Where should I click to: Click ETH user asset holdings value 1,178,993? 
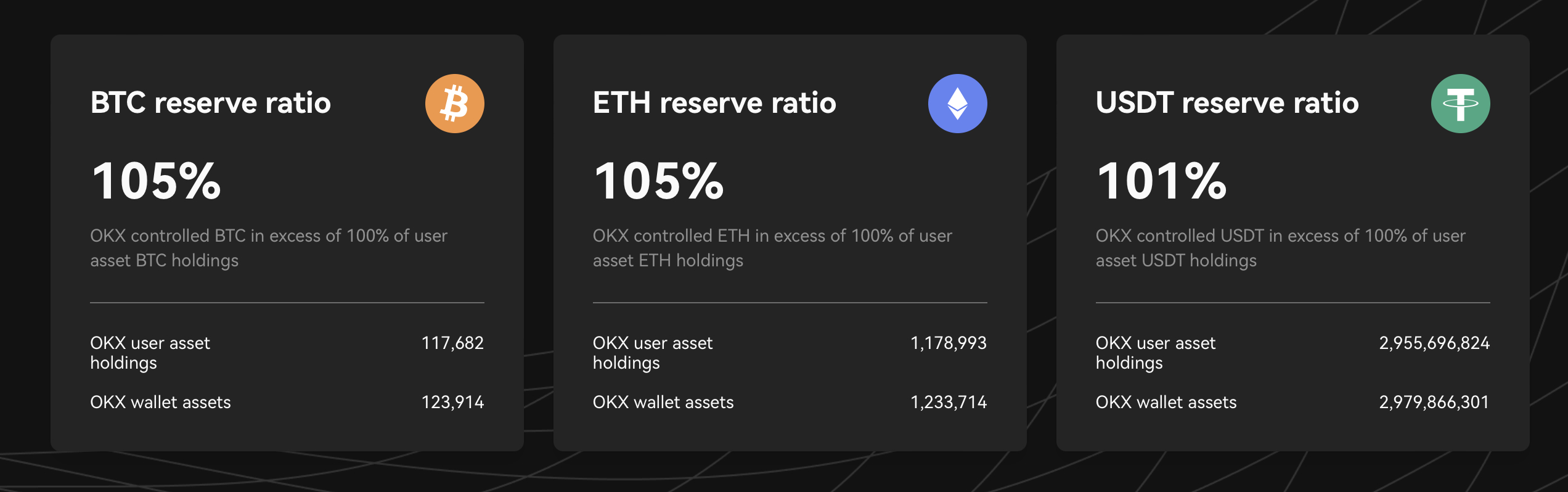tap(949, 343)
